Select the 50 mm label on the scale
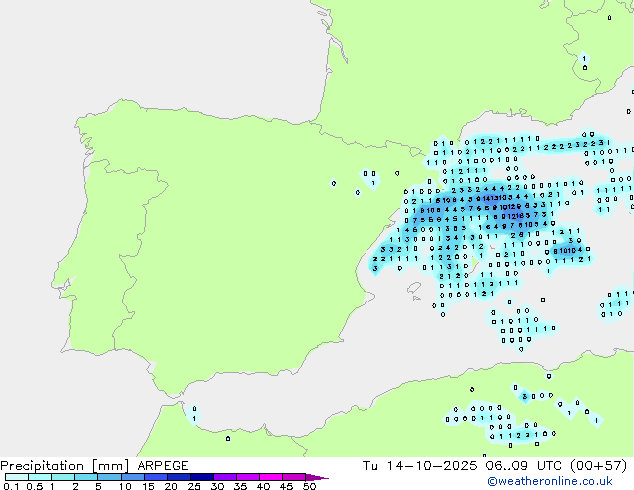 click(x=309, y=486)
